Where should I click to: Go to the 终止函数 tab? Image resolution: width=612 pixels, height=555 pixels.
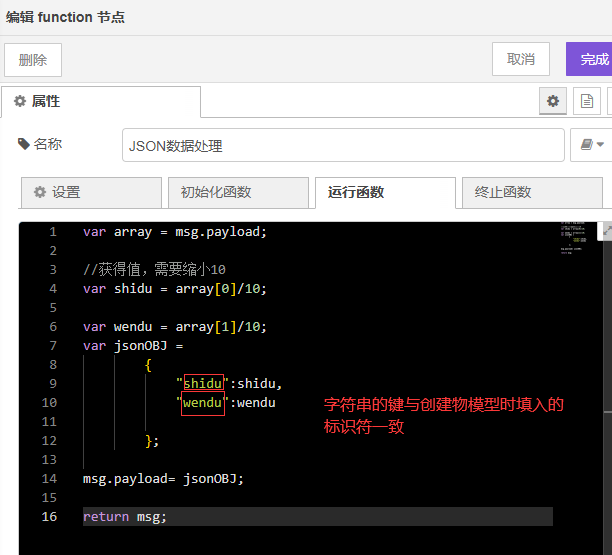point(531,193)
